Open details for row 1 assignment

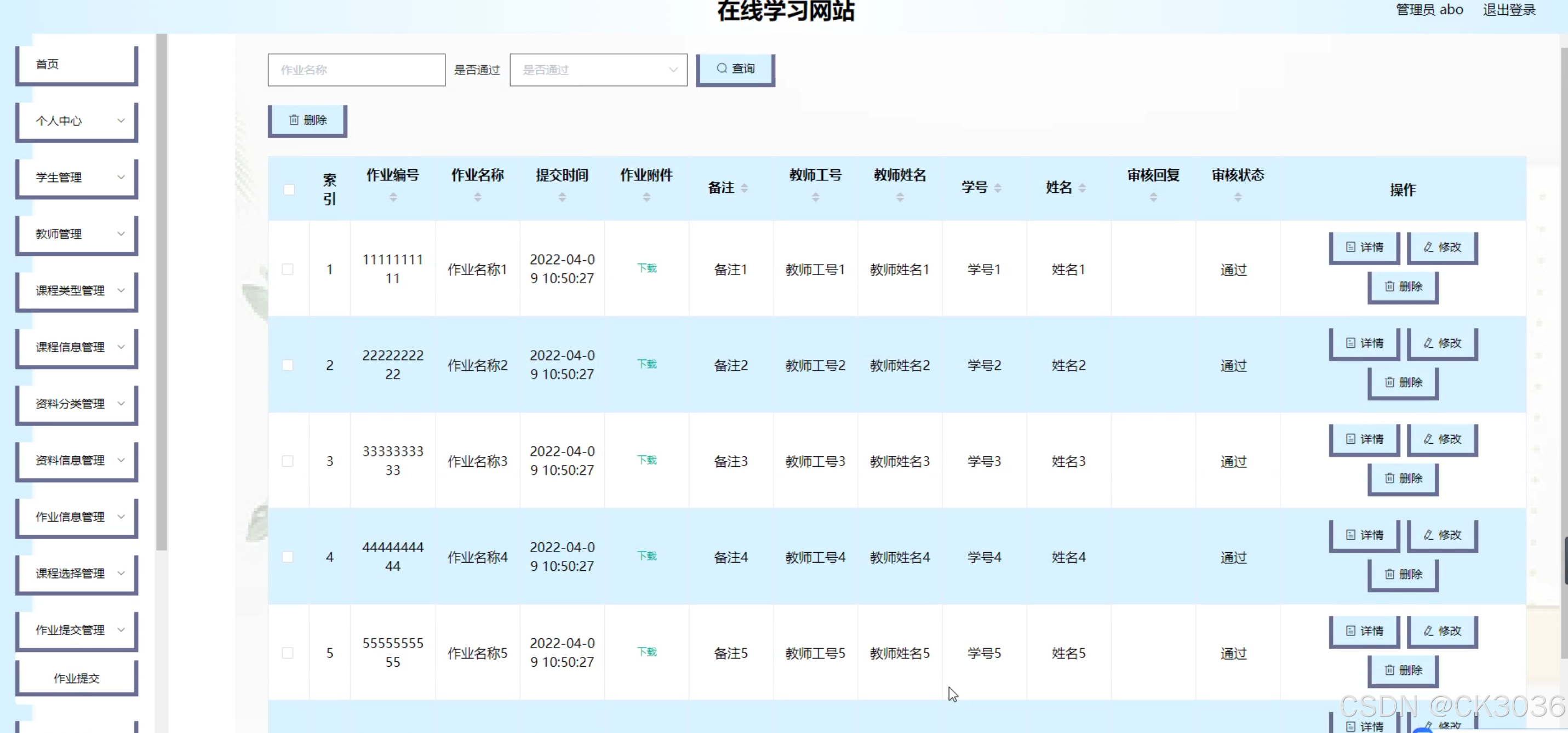click(1364, 247)
